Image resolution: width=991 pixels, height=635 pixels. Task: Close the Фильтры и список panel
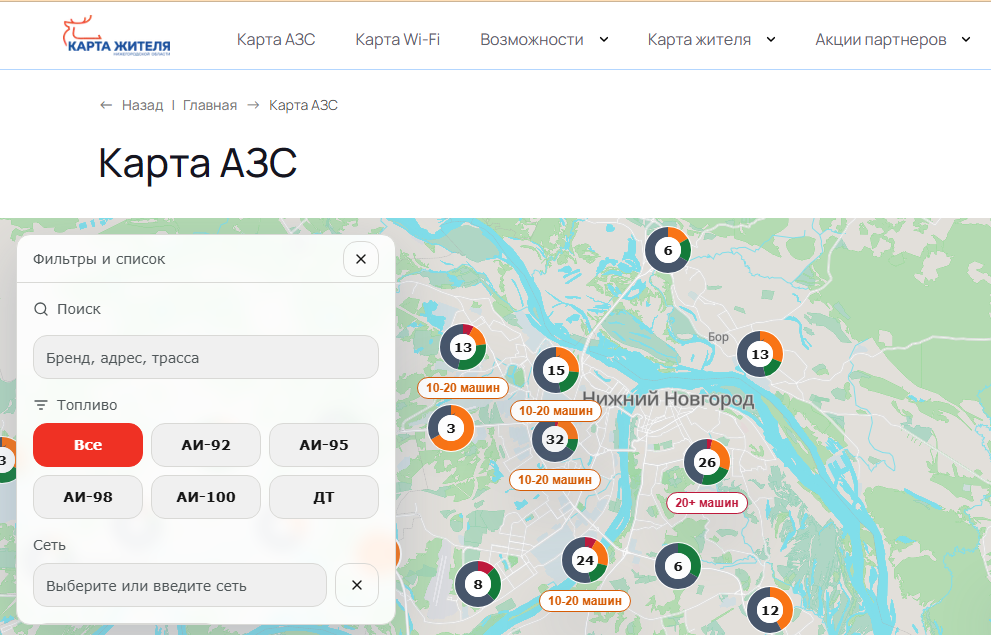(x=361, y=259)
